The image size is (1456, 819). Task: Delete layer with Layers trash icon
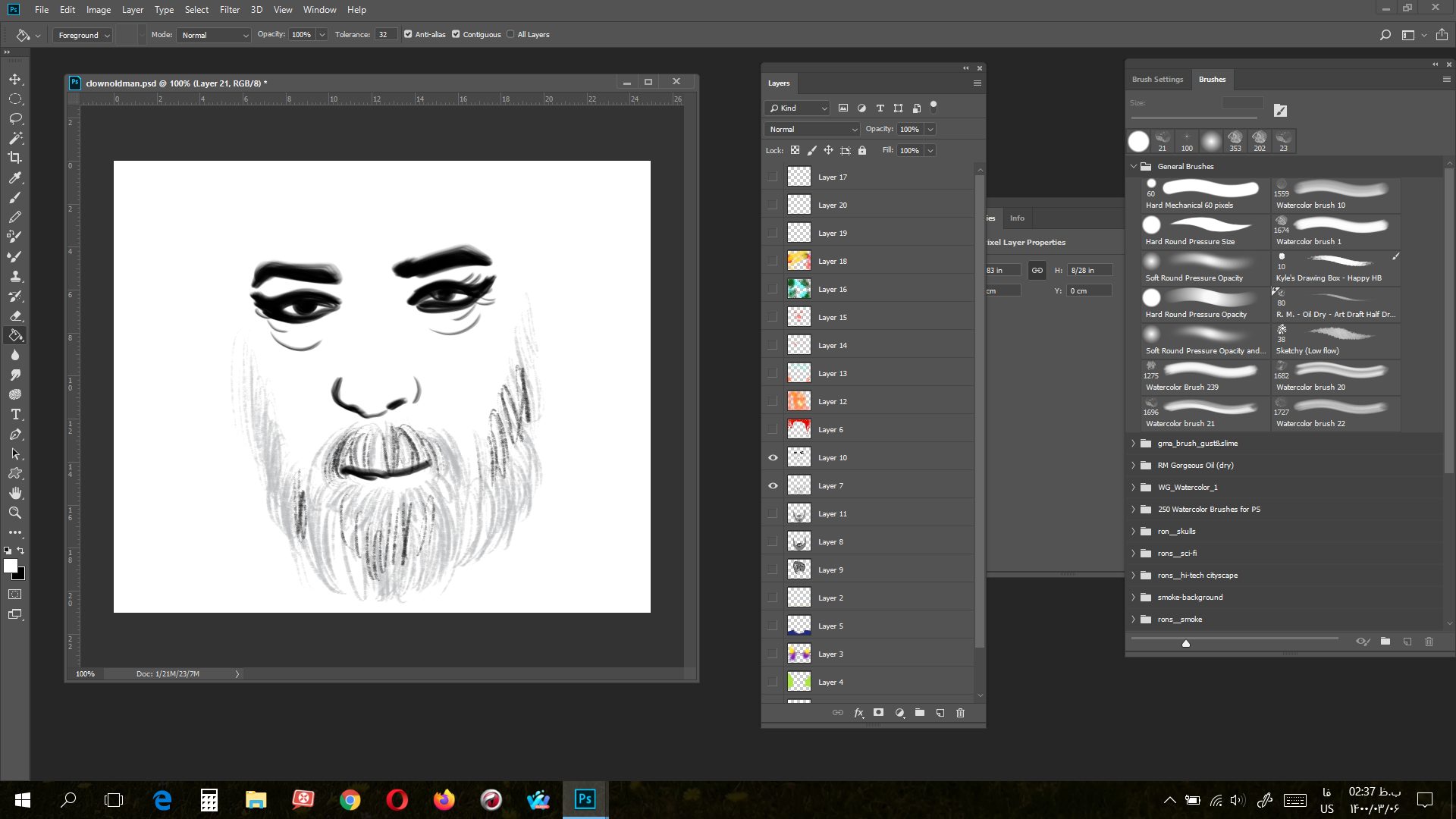(x=961, y=713)
